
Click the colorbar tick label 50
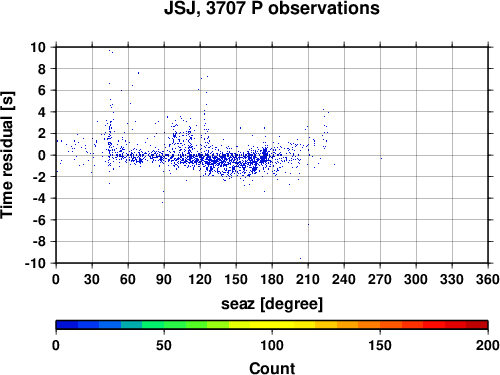click(x=164, y=345)
